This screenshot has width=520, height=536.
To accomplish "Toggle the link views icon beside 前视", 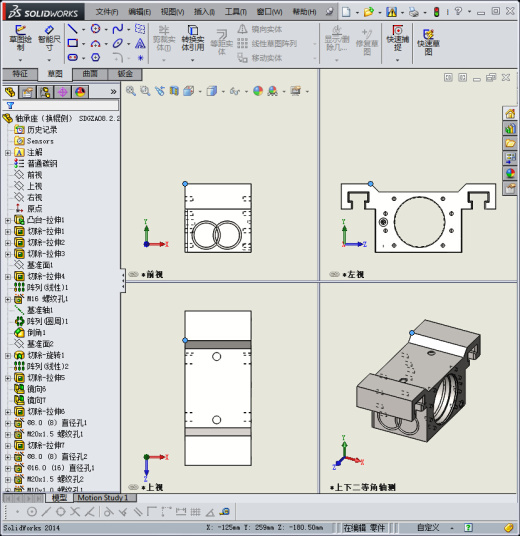I will 133,274.
